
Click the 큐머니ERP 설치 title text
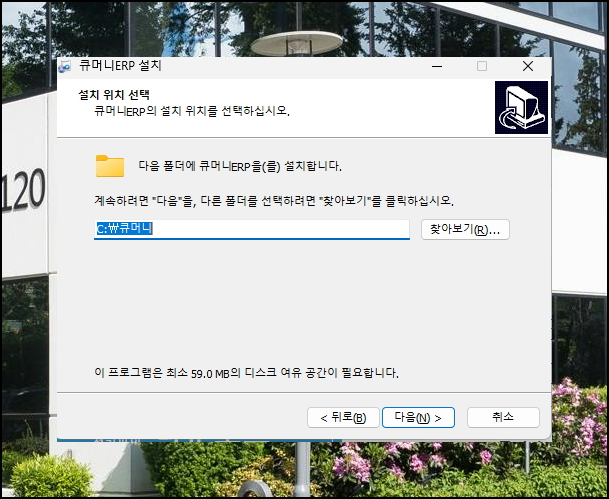(x=120, y=66)
